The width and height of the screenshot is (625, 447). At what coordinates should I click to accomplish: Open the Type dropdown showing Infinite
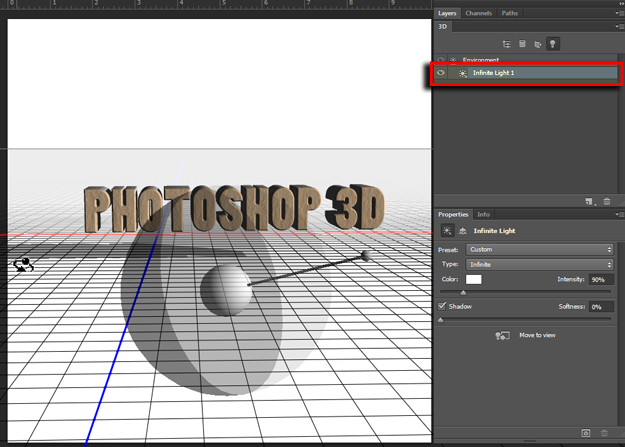(540, 264)
